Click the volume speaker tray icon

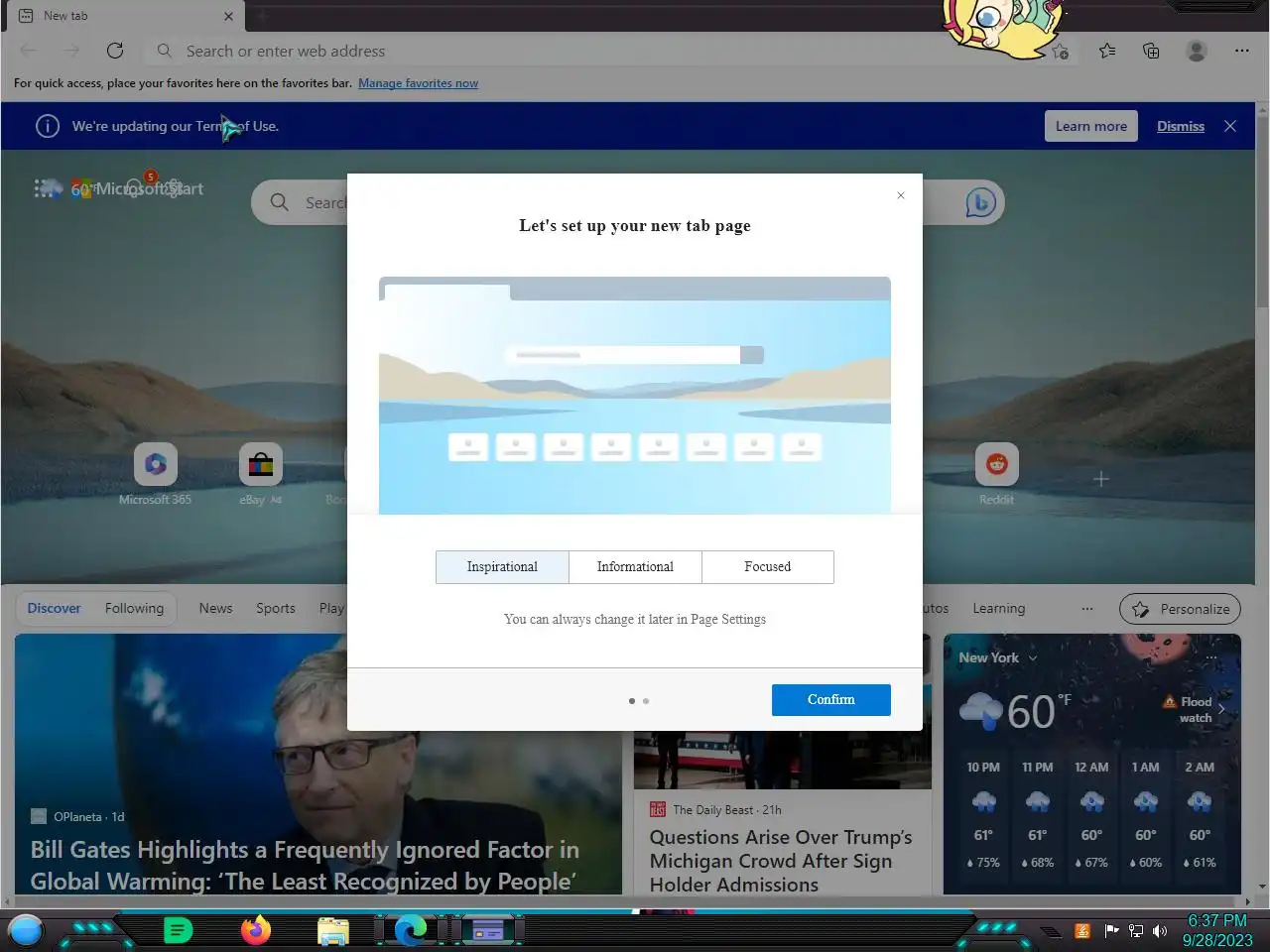(1159, 931)
